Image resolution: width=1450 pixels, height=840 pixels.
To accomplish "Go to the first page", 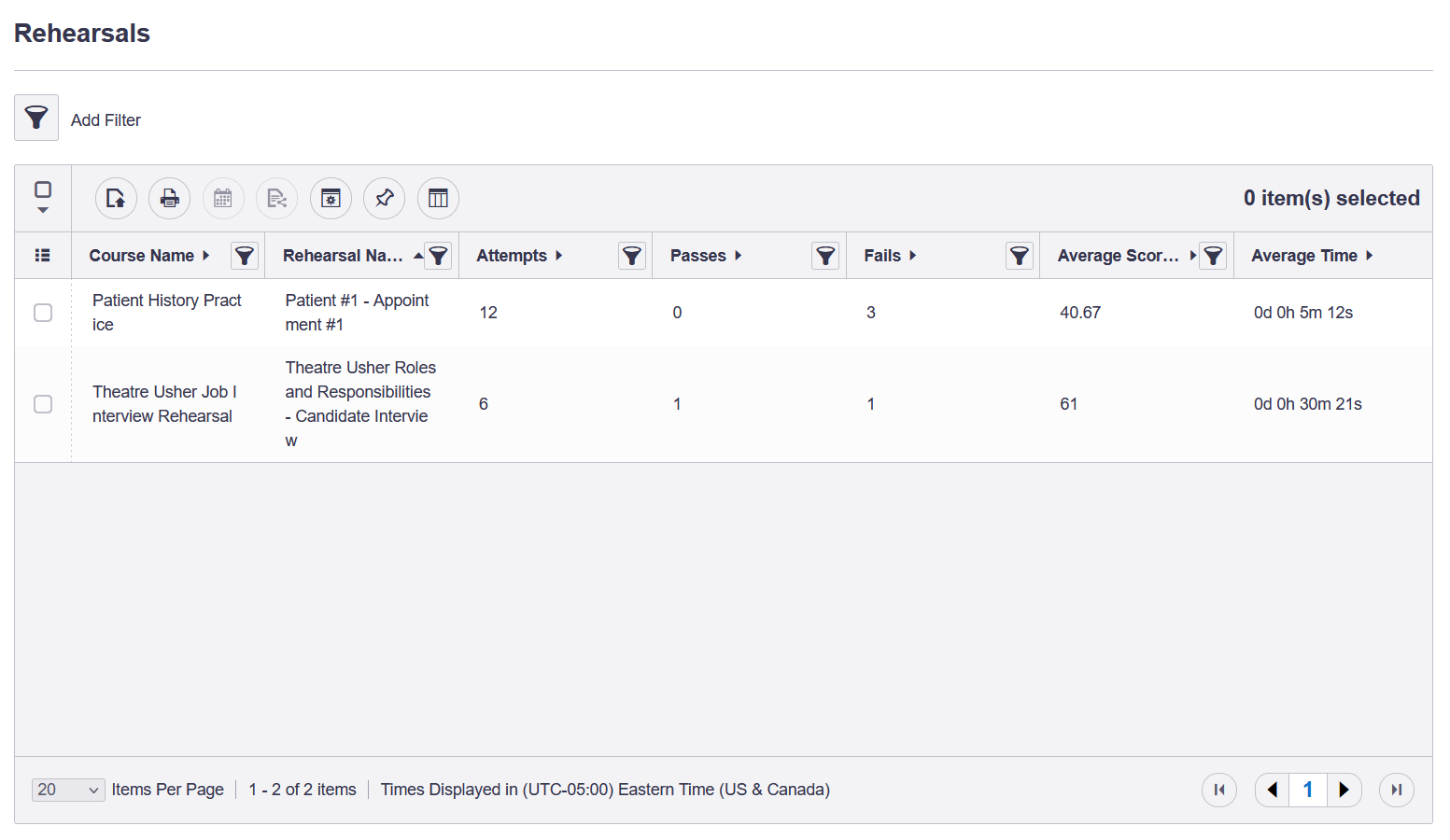I will click(1219, 790).
